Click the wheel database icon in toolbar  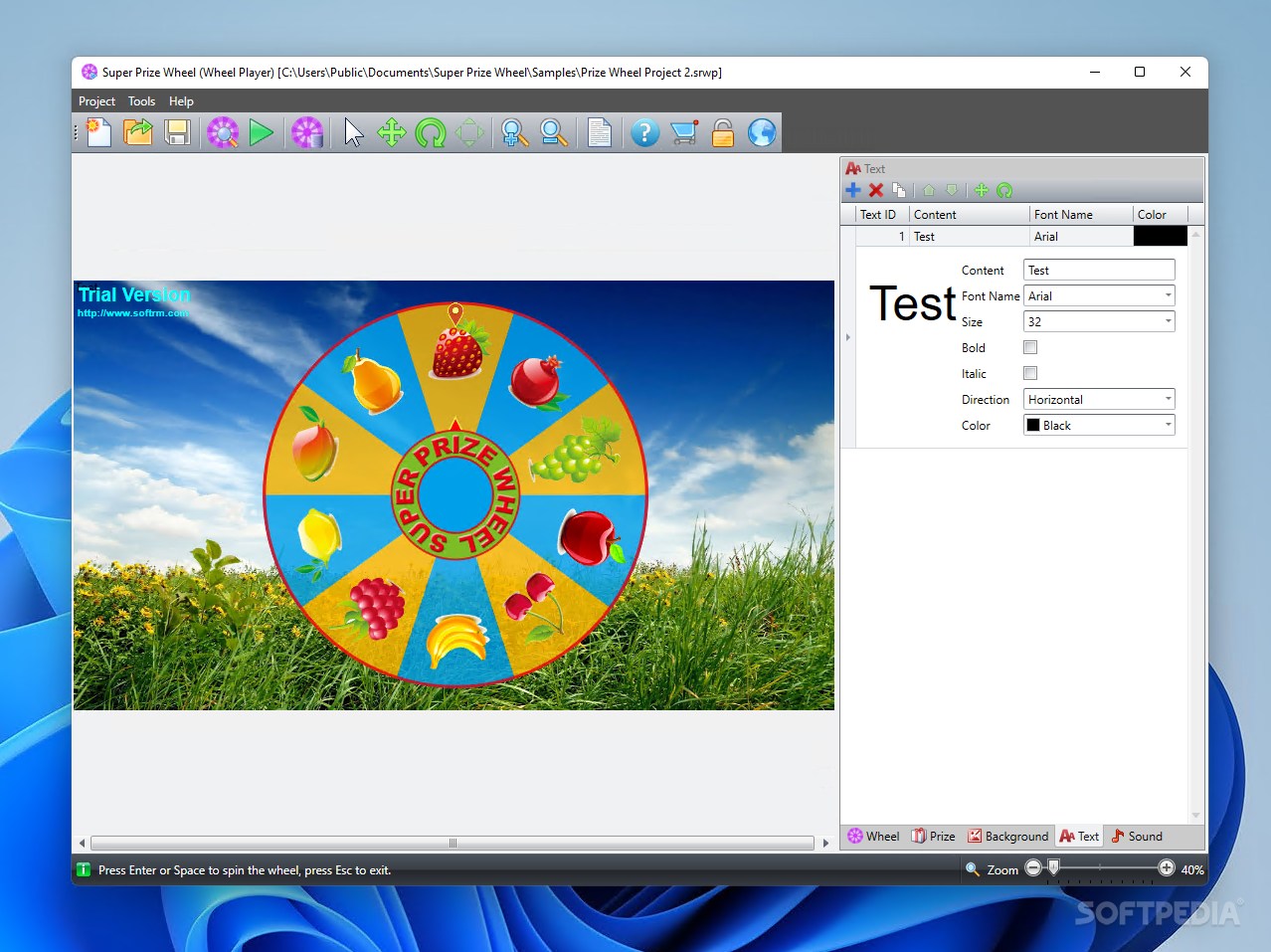point(307,132)
